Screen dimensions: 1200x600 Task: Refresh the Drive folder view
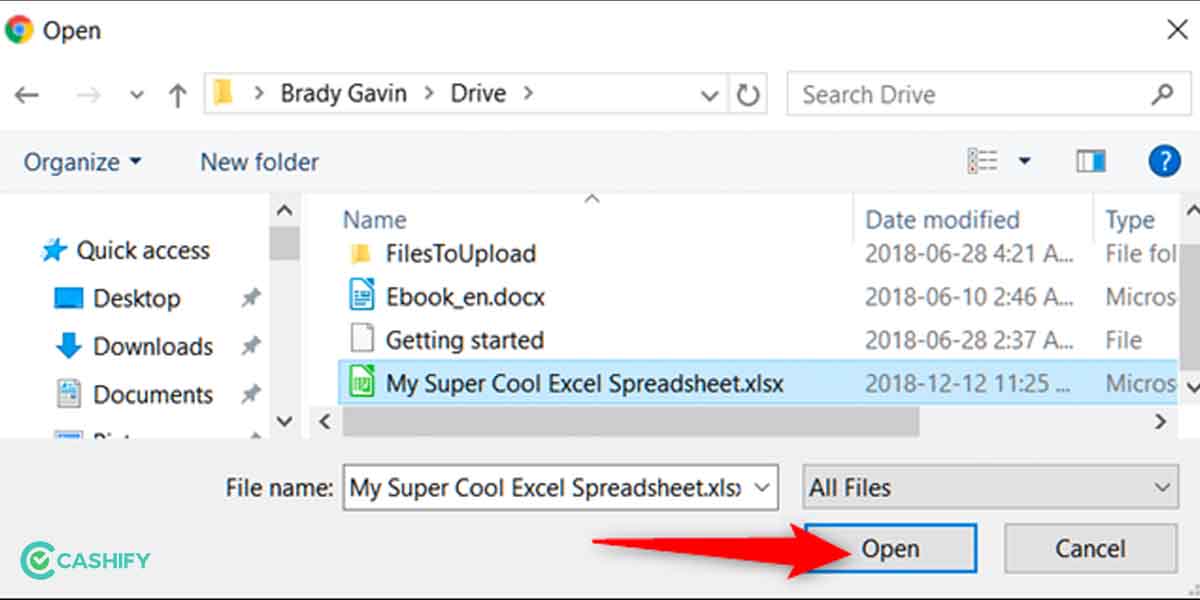click(x=748, y=93)
